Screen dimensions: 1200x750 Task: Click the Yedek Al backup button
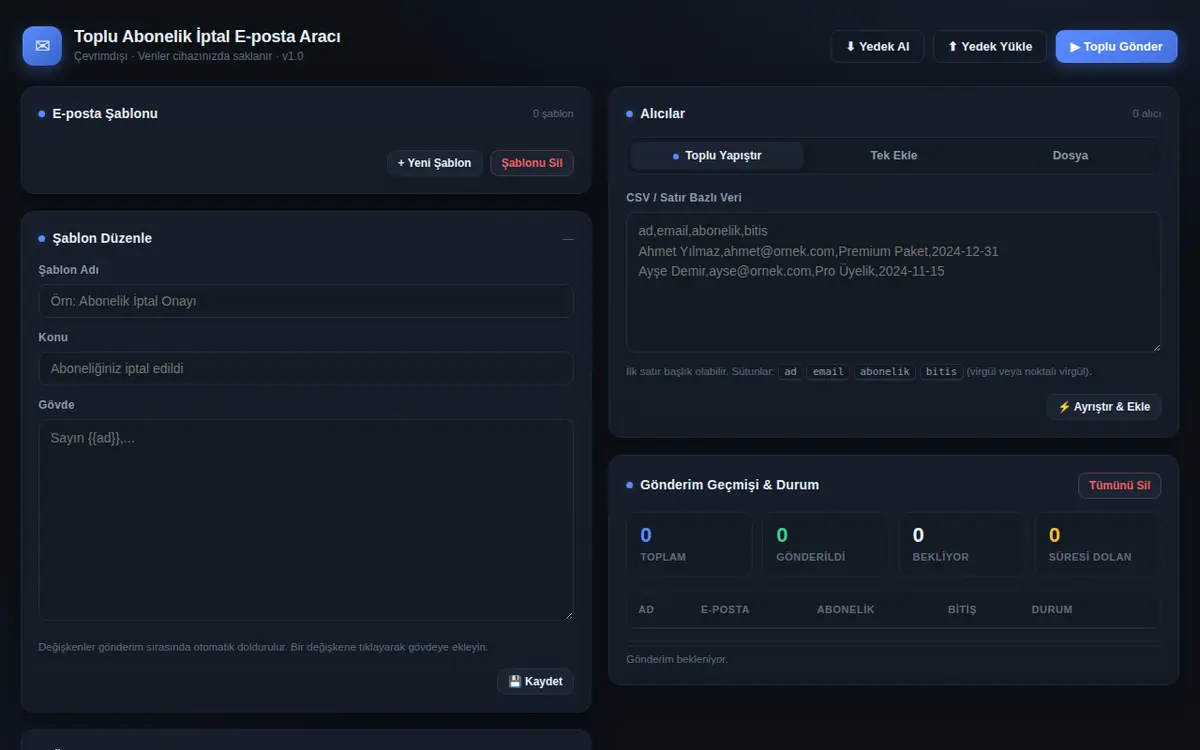tap(877, 47)
